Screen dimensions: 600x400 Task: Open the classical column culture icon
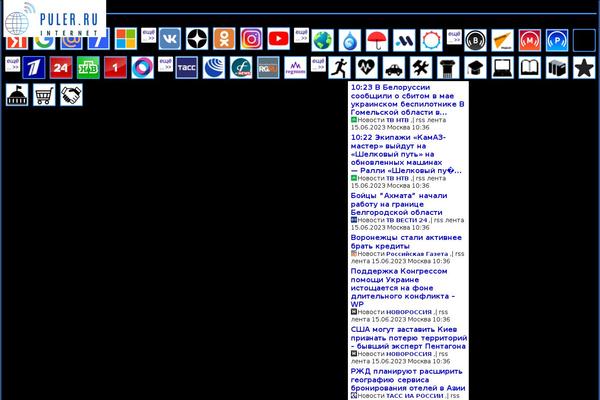point(448,68)
